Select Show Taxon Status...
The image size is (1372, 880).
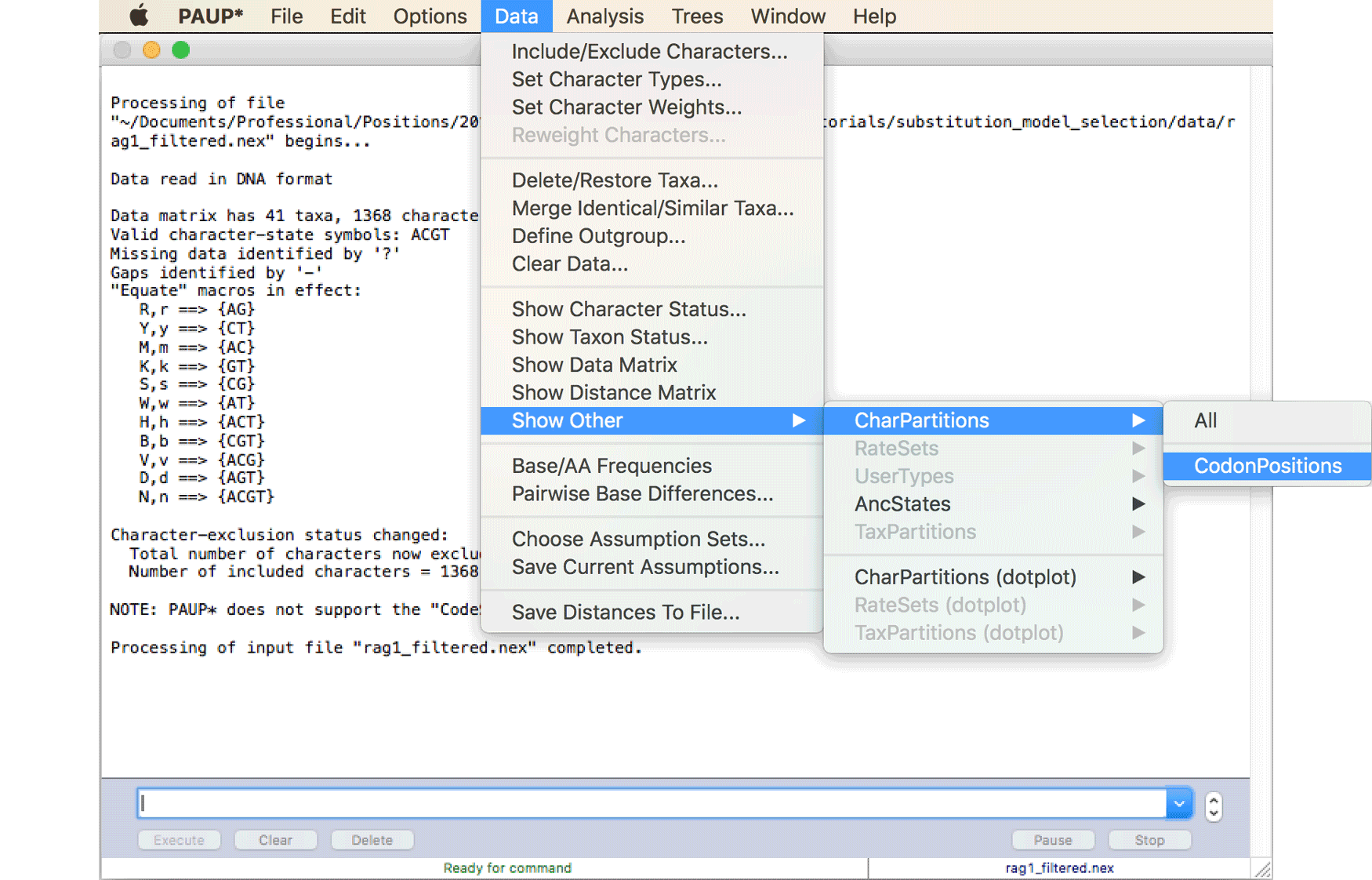click(652, 336)
